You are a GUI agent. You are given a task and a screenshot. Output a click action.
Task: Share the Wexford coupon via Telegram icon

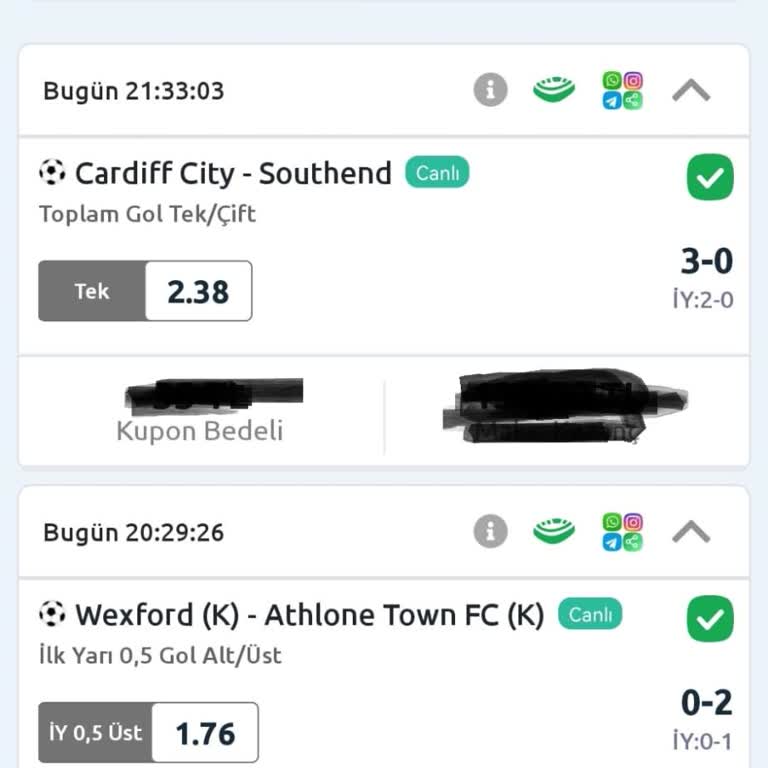[x=612, y=543]
